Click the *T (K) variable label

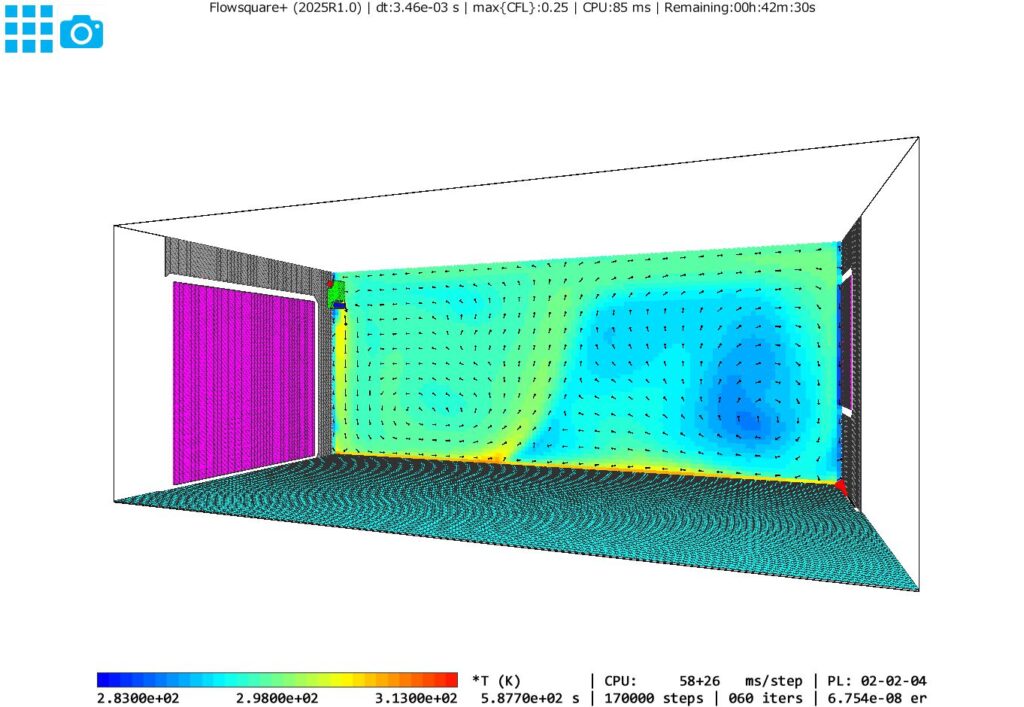tap(497, 680)
